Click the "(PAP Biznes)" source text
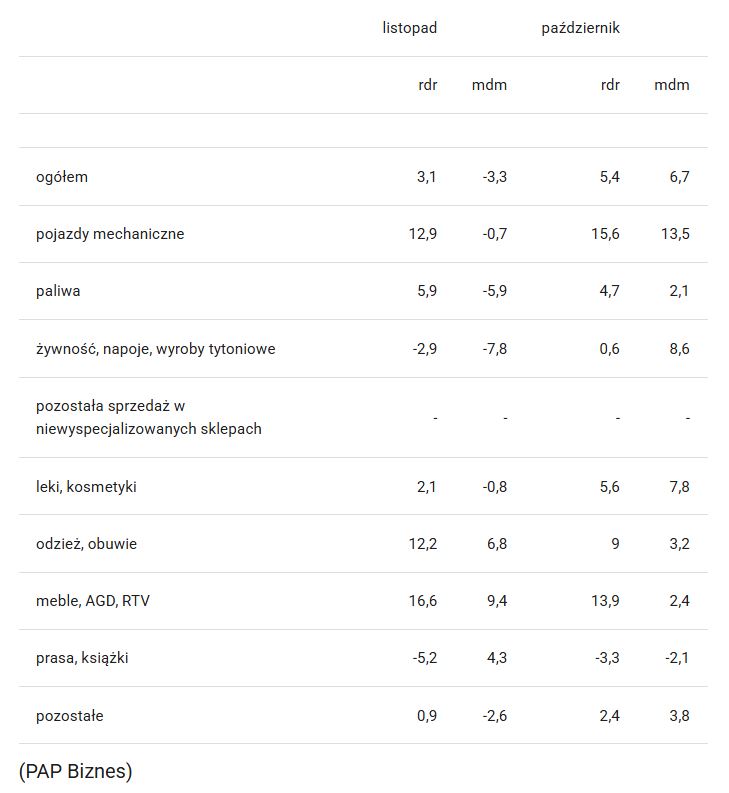Viewport: 729px width, 793px height. pyautogui.click(x=76, y=771)
